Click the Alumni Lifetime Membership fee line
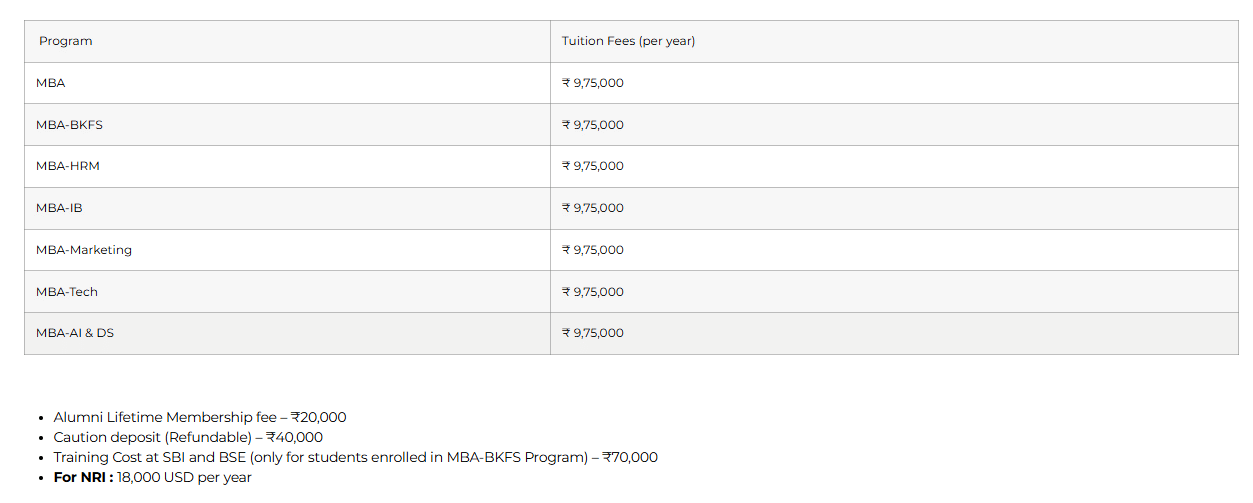Image resolution: width=1253 pixels, height=503 pixels. [200, 417]
